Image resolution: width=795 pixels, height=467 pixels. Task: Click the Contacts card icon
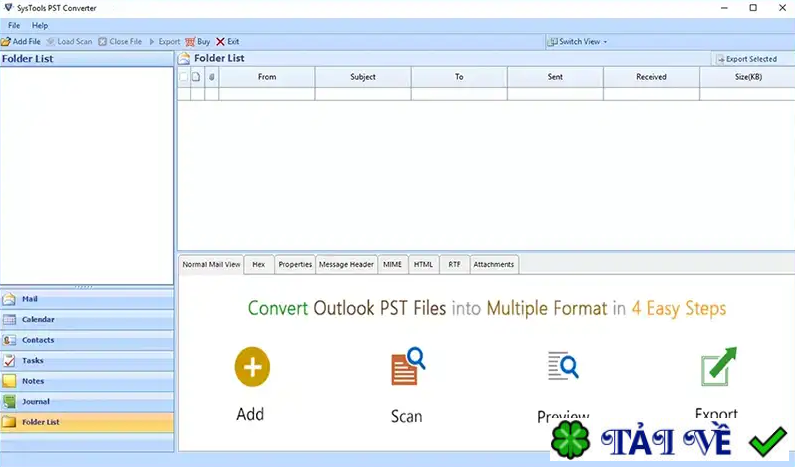(x=9, y=340)
